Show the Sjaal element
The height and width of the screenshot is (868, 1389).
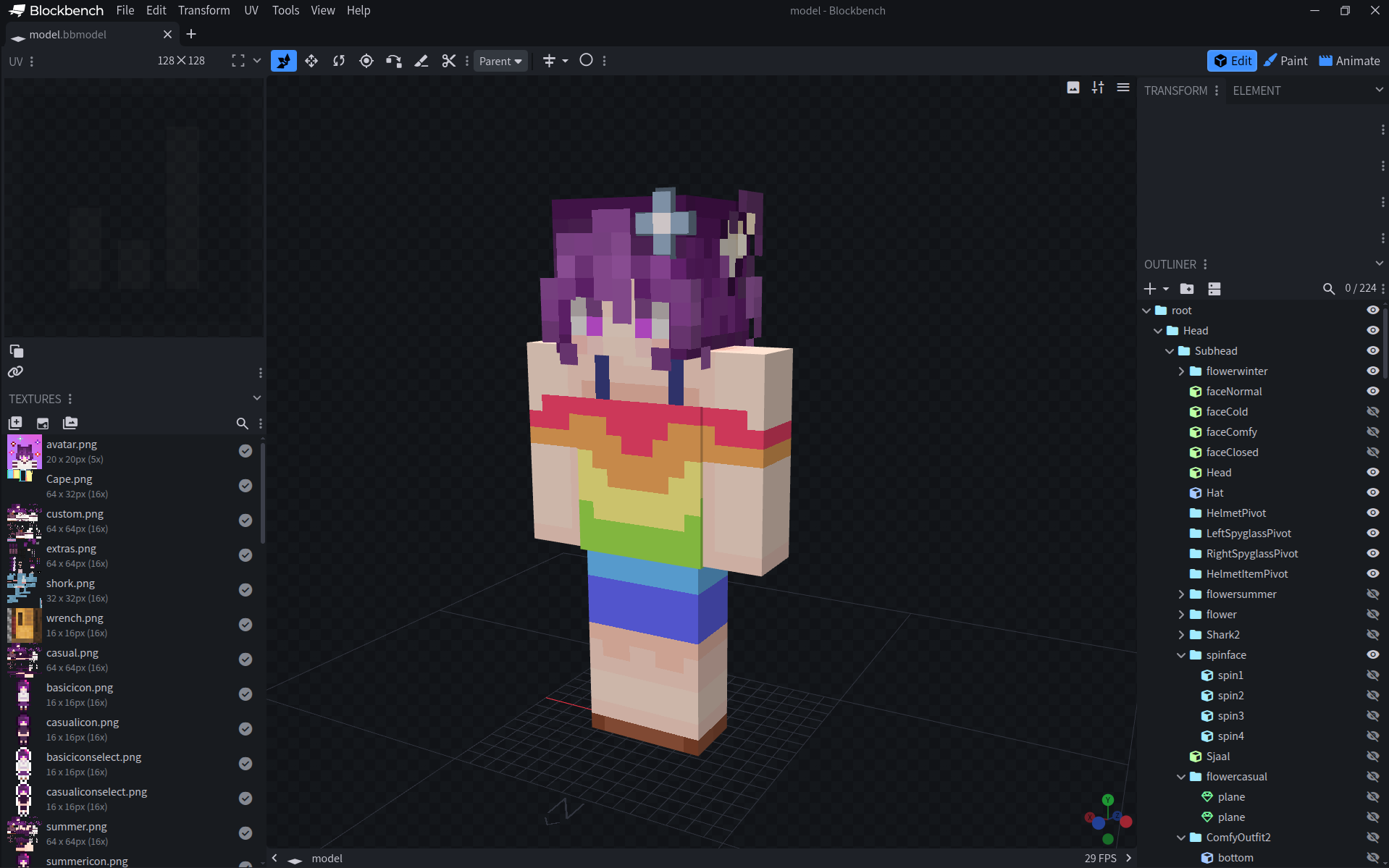coord(1372,756)
